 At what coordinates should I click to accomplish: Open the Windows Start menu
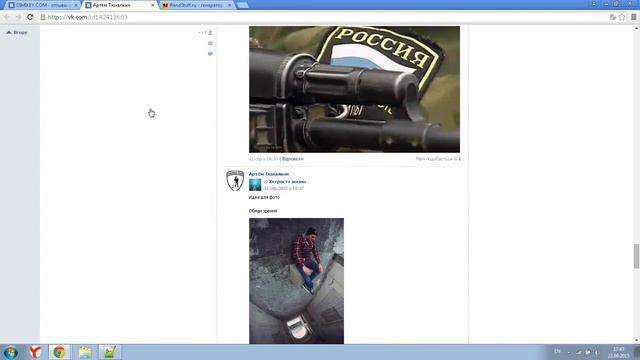pyautogui.click(x=10, y=352)
